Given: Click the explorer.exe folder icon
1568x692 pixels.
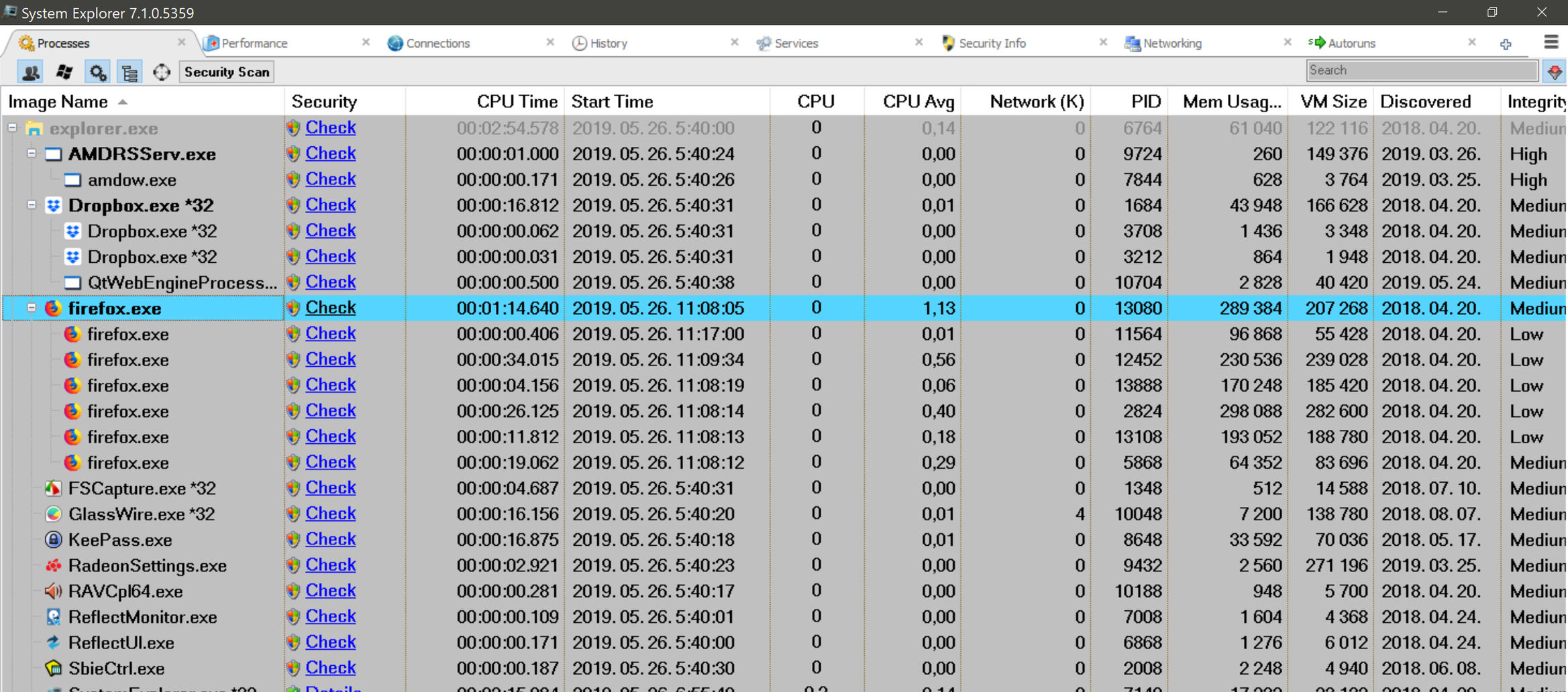Looking at the screenshot, I should [x=34, y=128].
